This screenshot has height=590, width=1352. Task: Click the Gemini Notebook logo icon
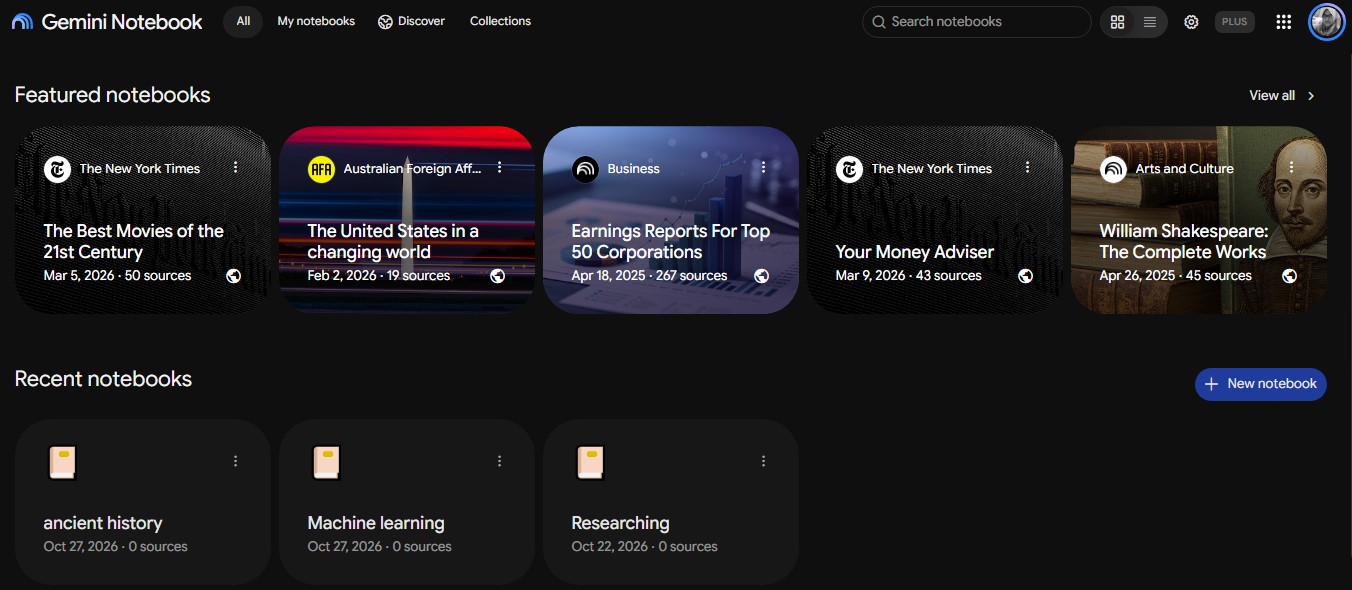coord(22,22)
